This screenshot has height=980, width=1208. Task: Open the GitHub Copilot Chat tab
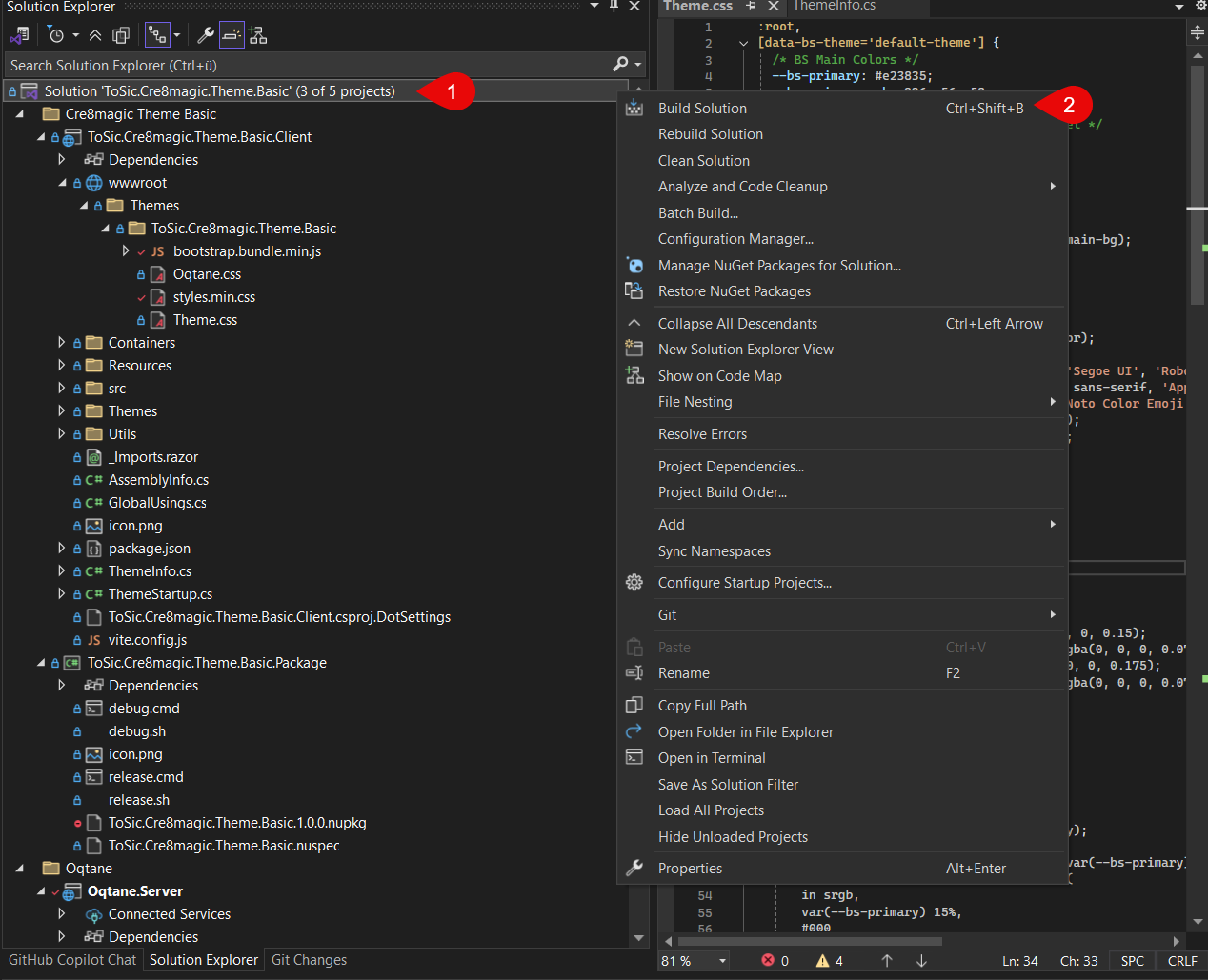pyautogui.click(x=72, y=960)
